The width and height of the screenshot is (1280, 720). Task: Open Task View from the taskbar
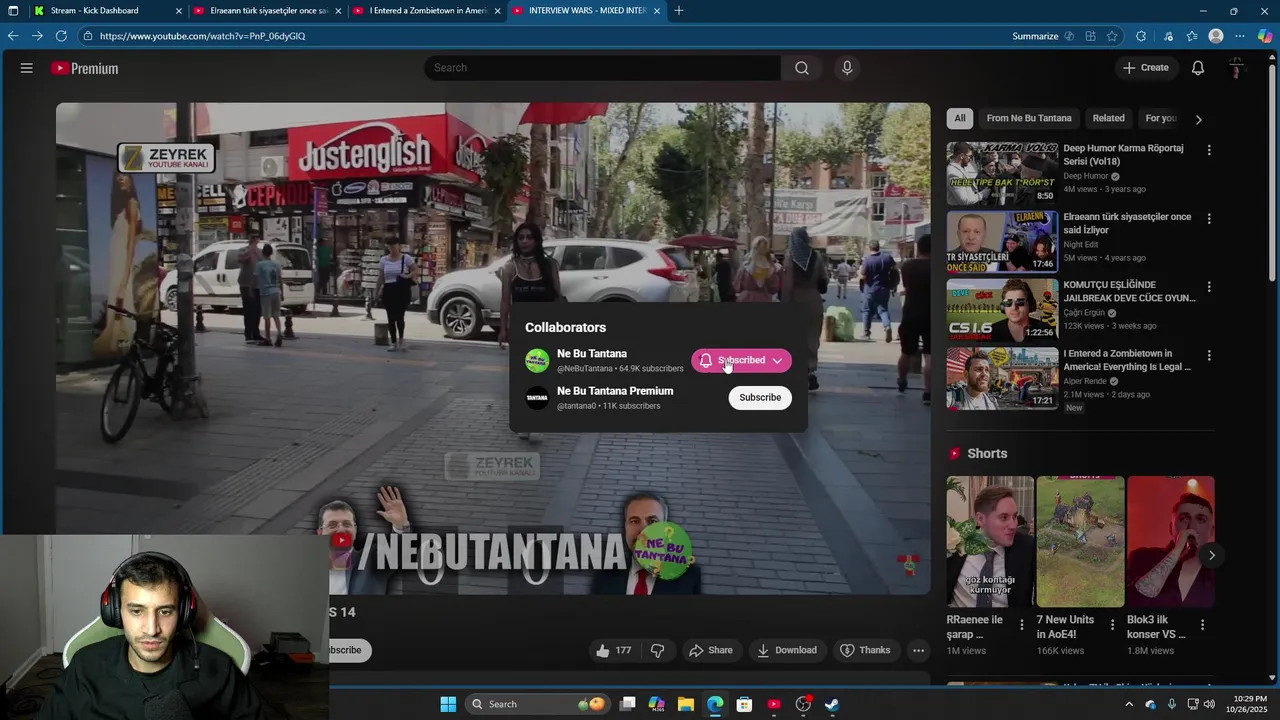(x=628, y=704)
